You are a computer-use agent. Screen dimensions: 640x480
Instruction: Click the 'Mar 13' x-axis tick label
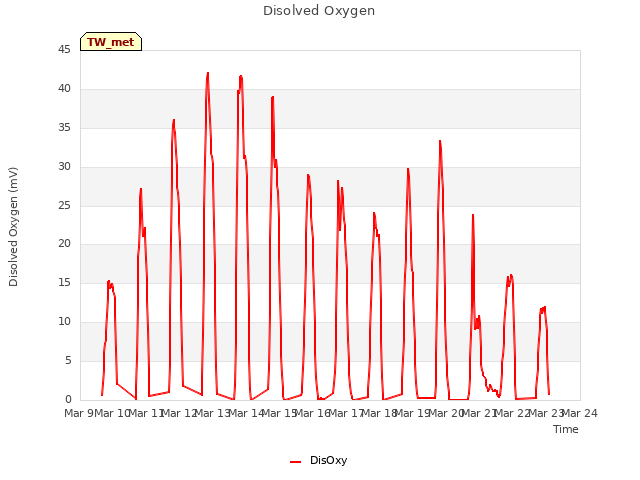213,413
